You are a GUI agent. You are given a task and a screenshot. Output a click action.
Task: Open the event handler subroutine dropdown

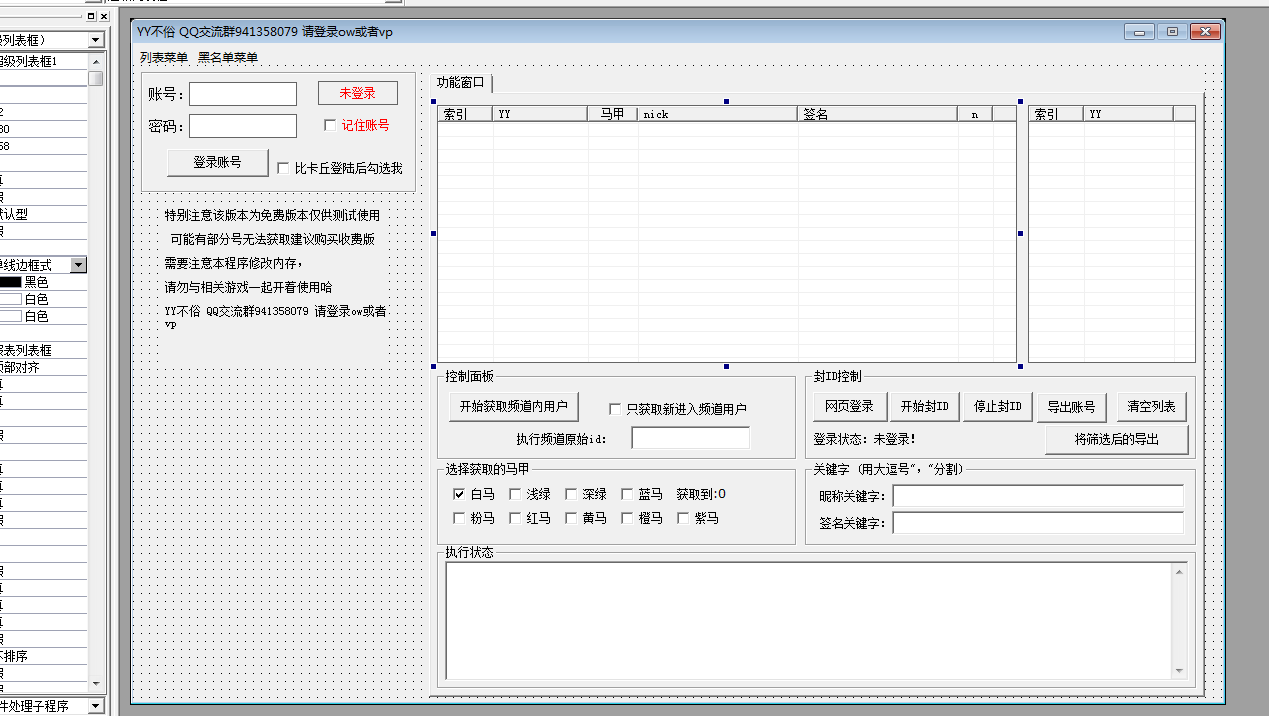tap(96, 706)
